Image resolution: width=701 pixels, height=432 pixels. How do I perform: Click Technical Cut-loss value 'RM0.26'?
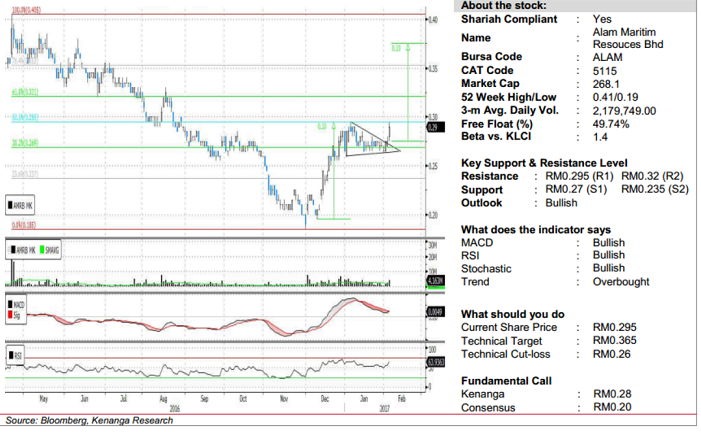[x=611, y=354]
